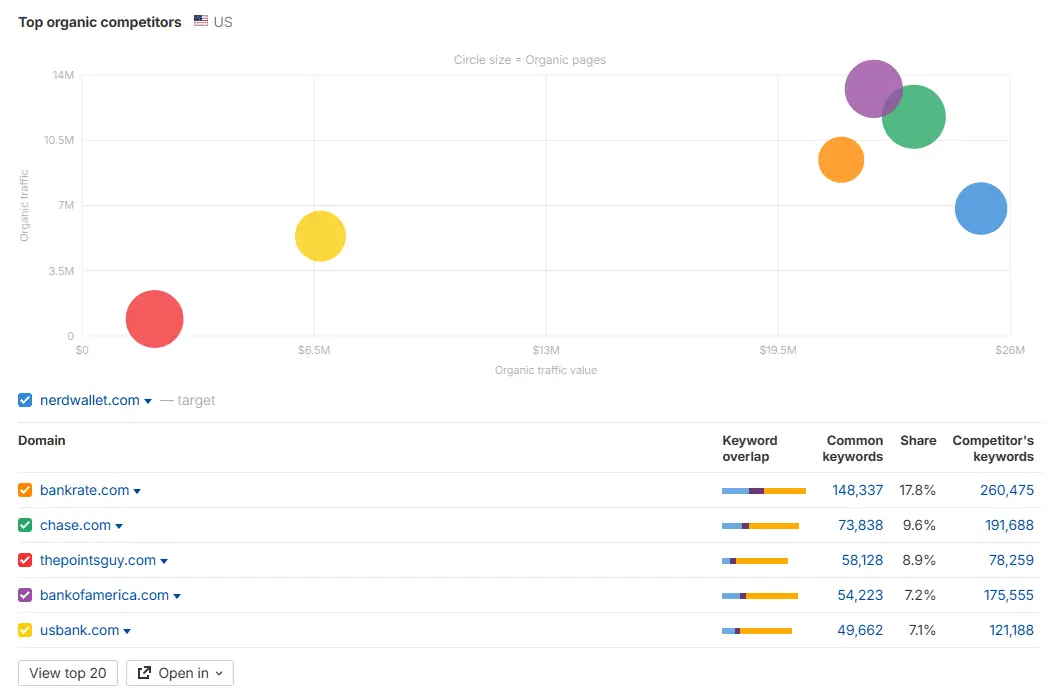Click the 8.9% share value
The width and height of the screenshot is (1058, 693).
[919, 560]
